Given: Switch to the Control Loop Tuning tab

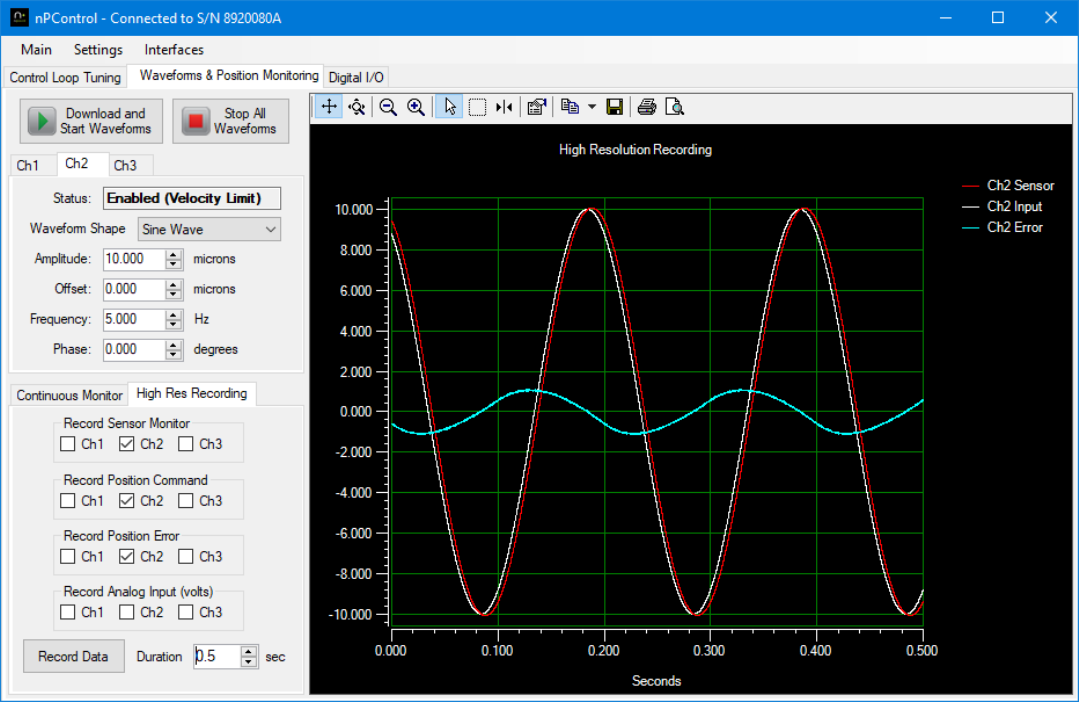Looking at the screenshot, I should tap(65, 77).
